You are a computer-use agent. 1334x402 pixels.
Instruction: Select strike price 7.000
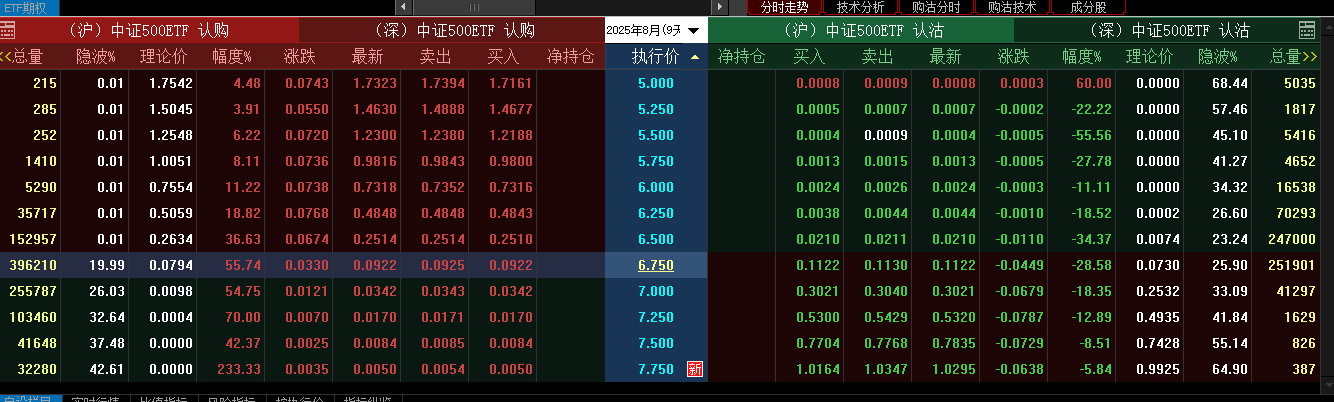pyautogui.click(x=655, y=291)
